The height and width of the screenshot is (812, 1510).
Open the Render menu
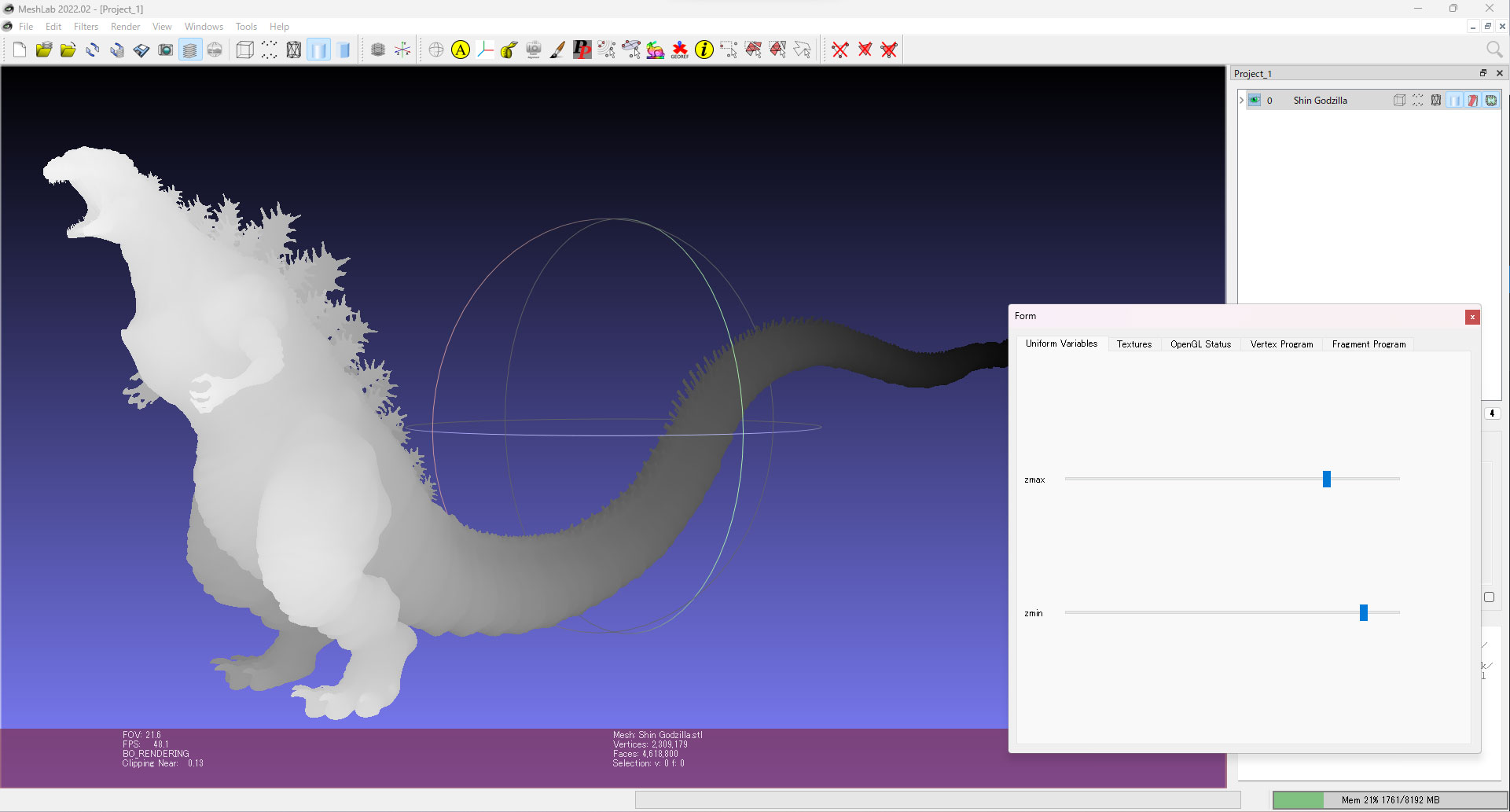click(126, 27)
